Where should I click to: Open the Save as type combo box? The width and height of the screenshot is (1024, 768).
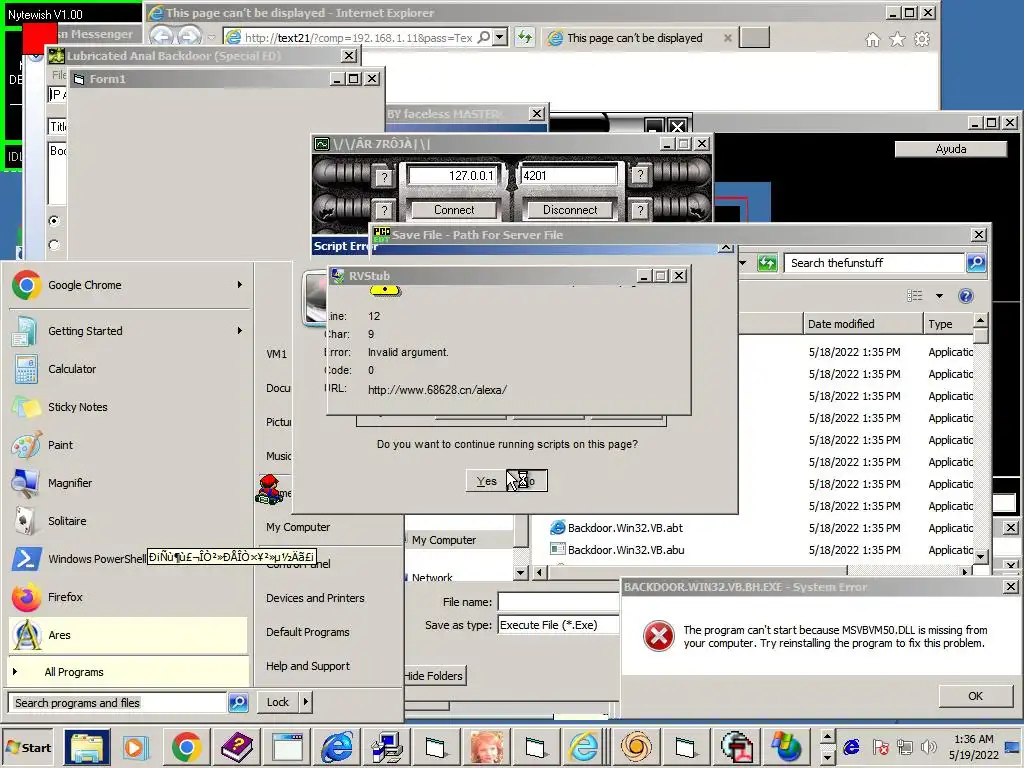tap(558, 625)
